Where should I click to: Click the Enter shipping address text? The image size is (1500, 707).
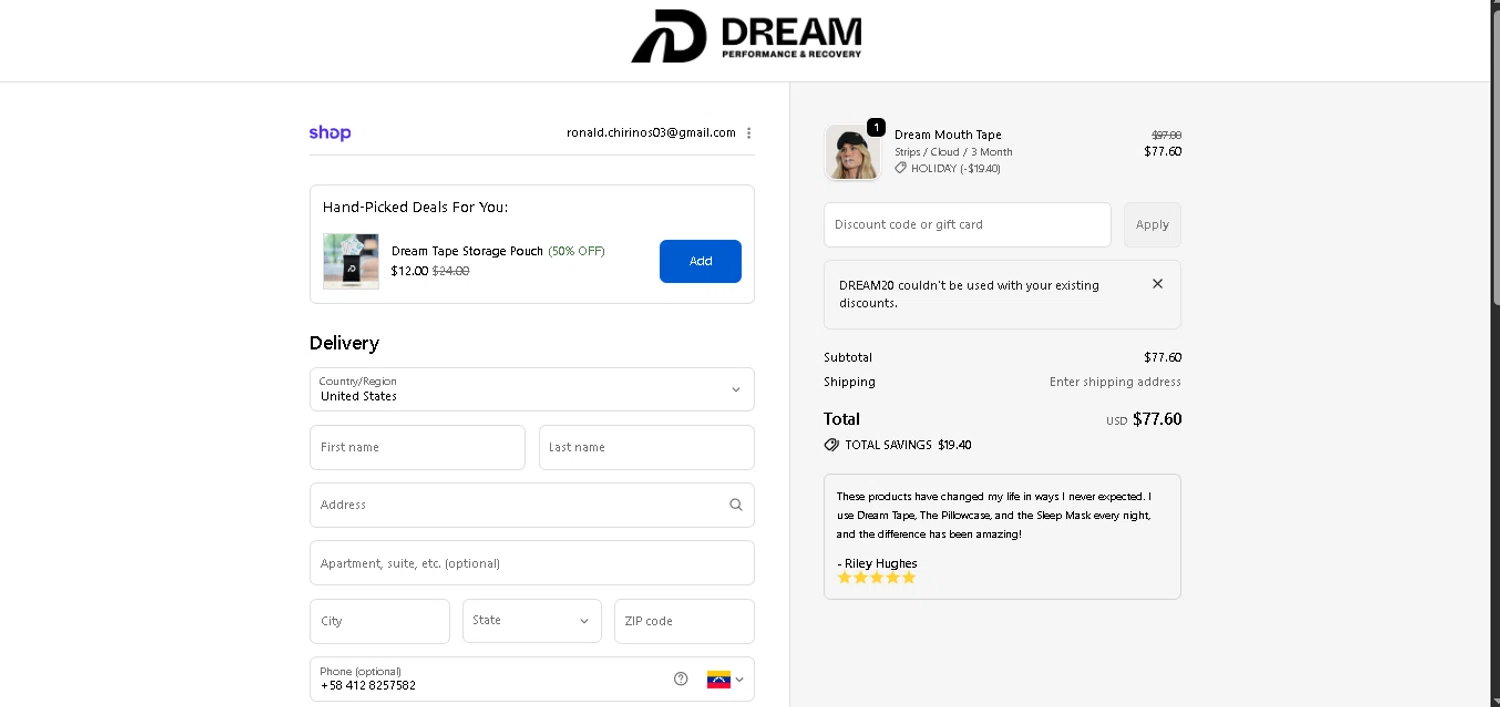coord(1115,382)
